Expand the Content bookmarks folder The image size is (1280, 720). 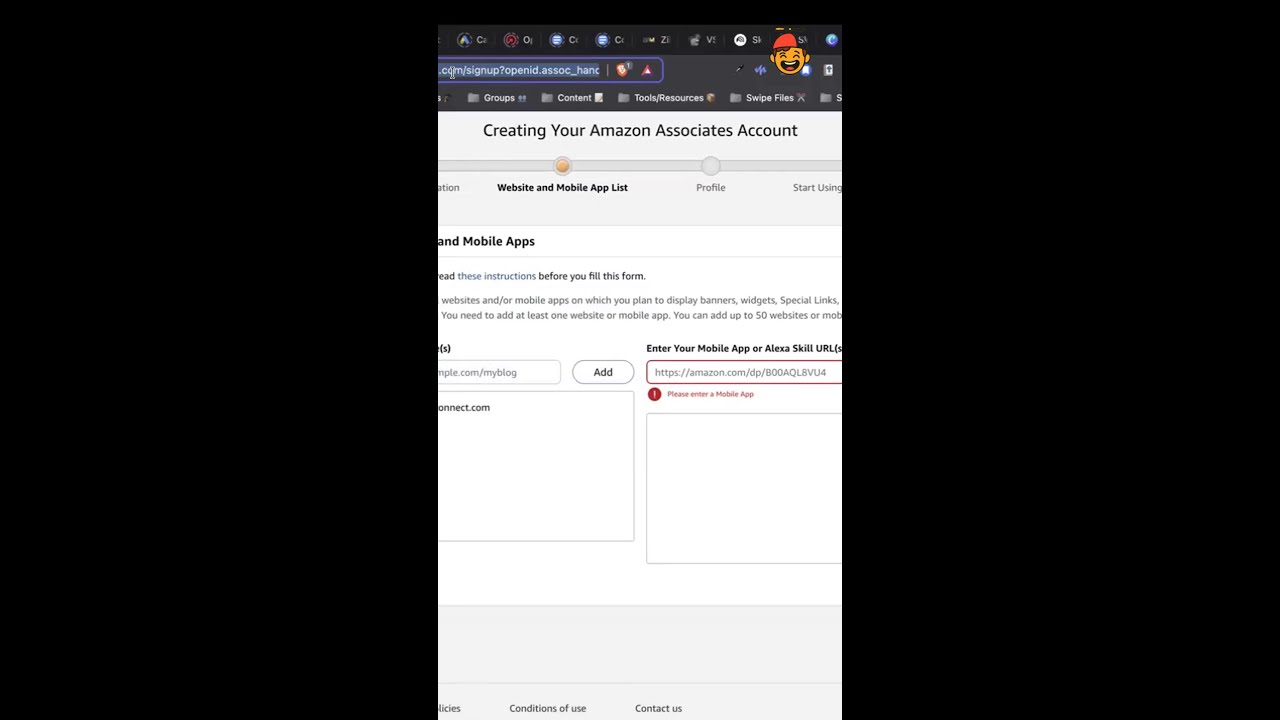point(574,98)
